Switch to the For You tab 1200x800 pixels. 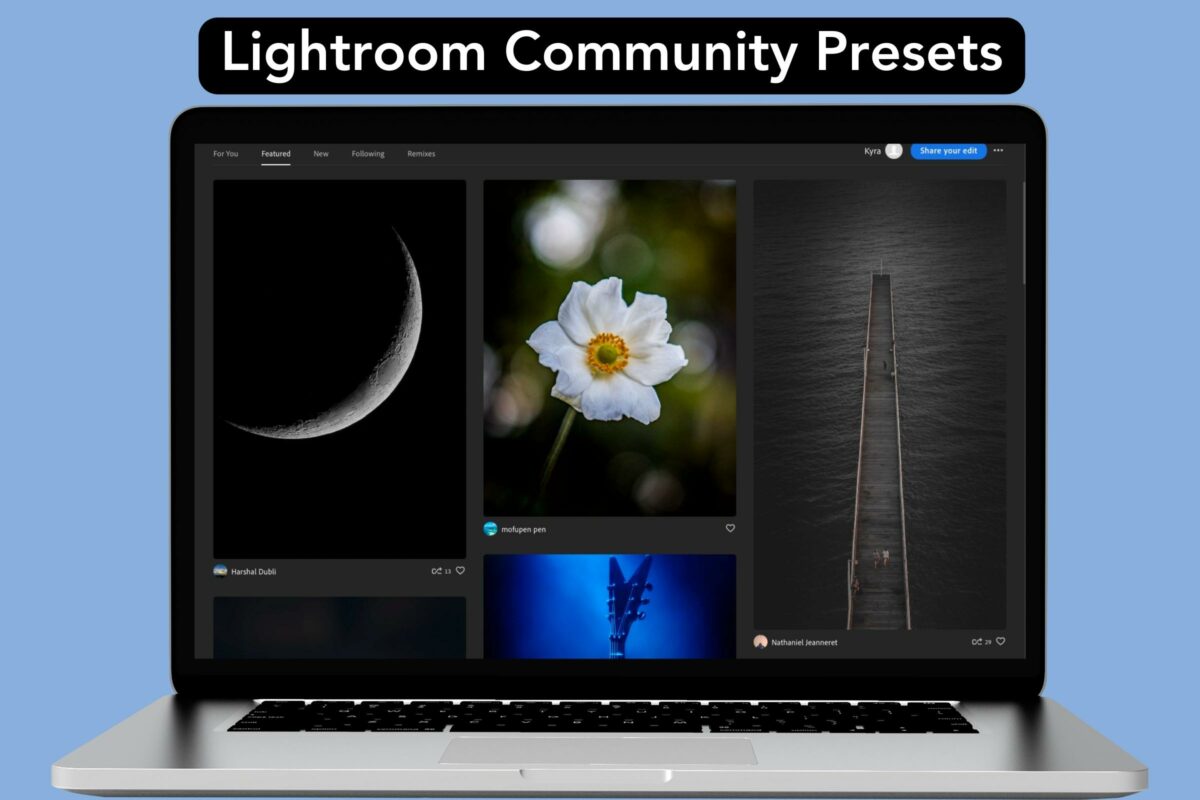click(x=225, y=154)
